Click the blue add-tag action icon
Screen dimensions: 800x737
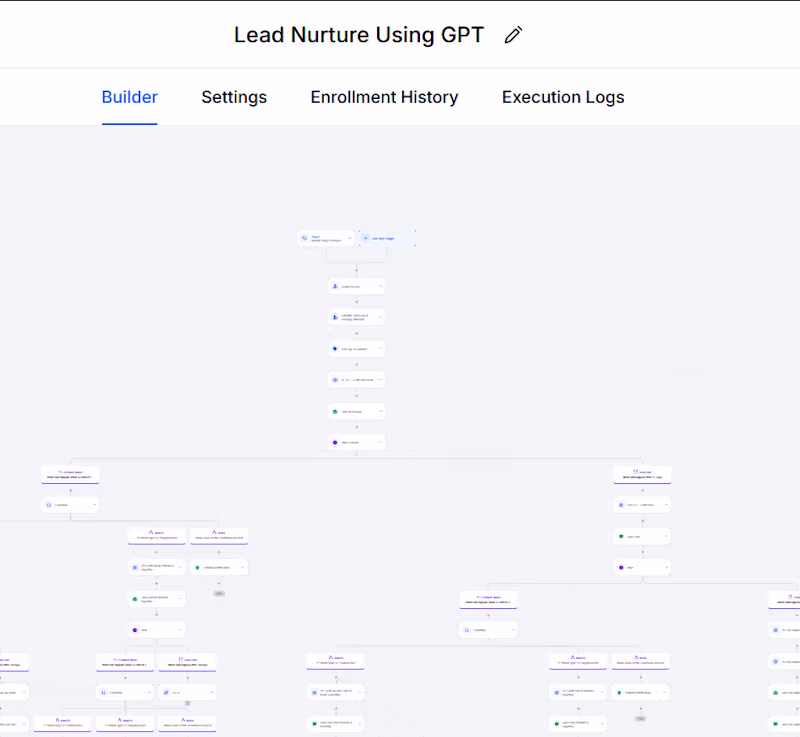(334, 348)
